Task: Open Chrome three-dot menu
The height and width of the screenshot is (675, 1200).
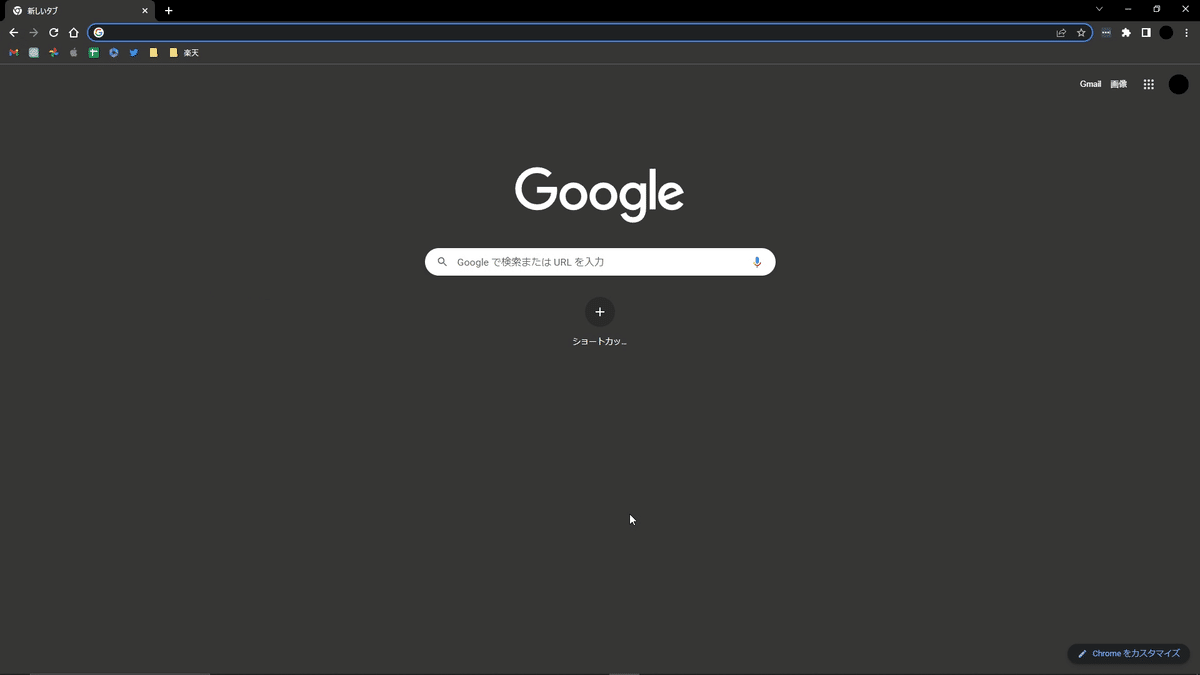Action: coord(1186,33)
